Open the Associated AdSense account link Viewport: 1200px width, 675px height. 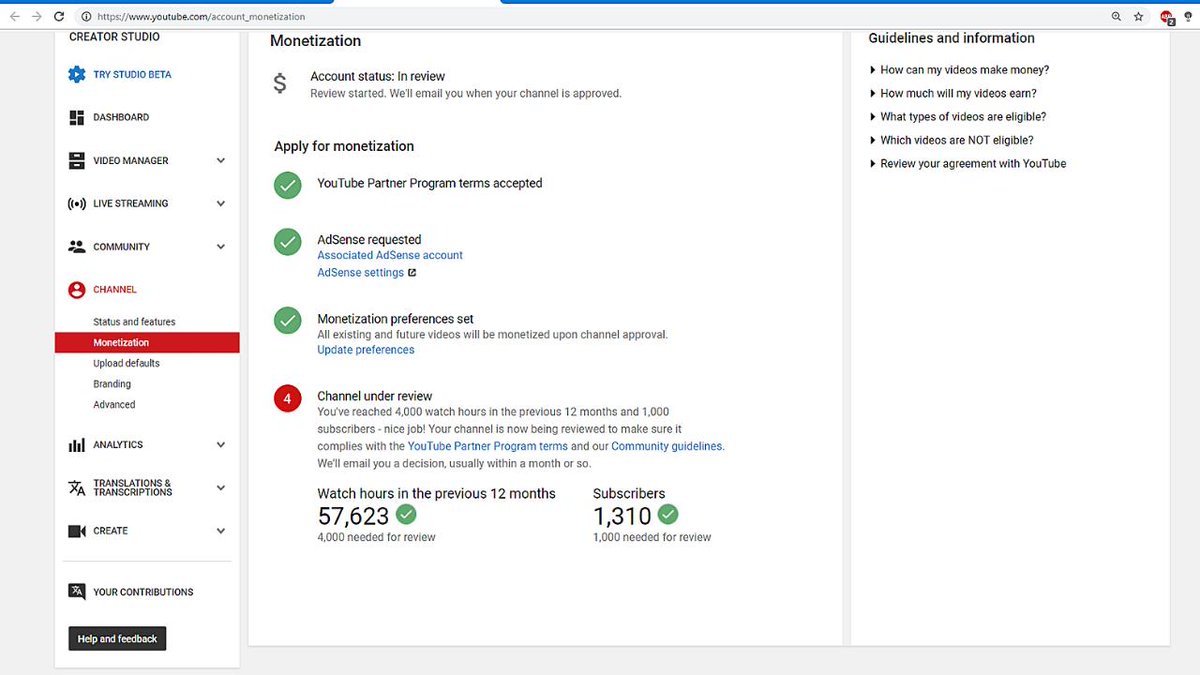(x=390, y=256)
